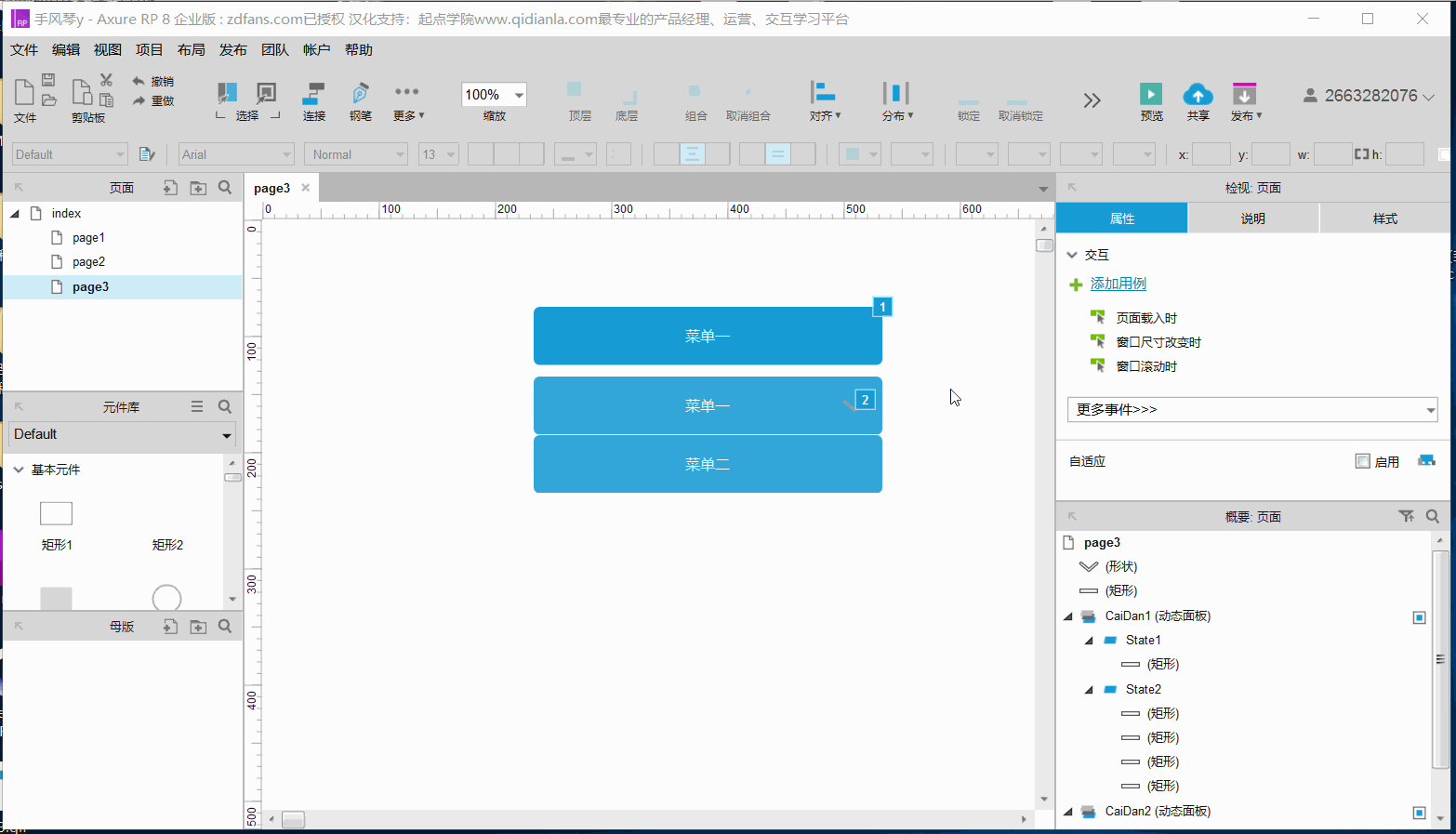Click the add master icon in 母版 panel
This screenshot has height=834, width=1456.
tap(170, 627)
